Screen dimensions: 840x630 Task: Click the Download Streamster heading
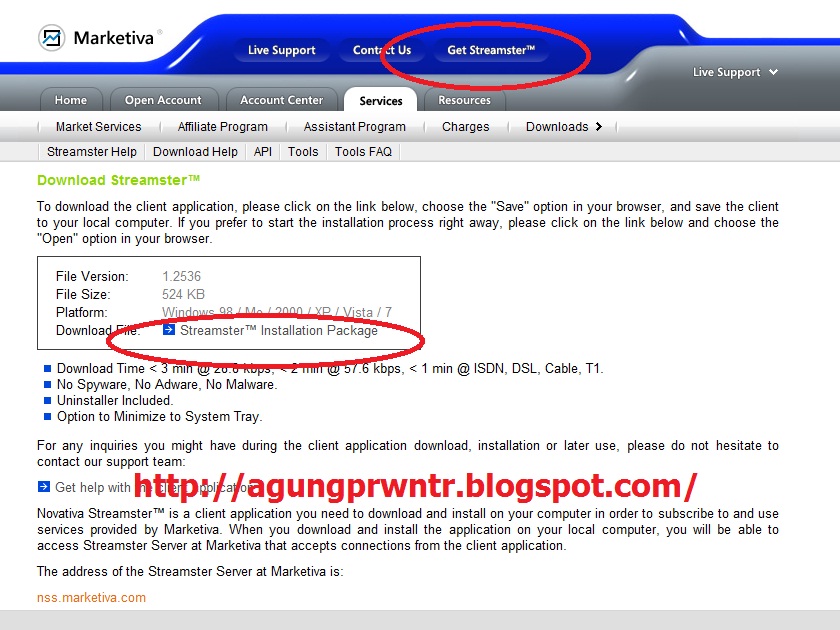coord(118,180)
